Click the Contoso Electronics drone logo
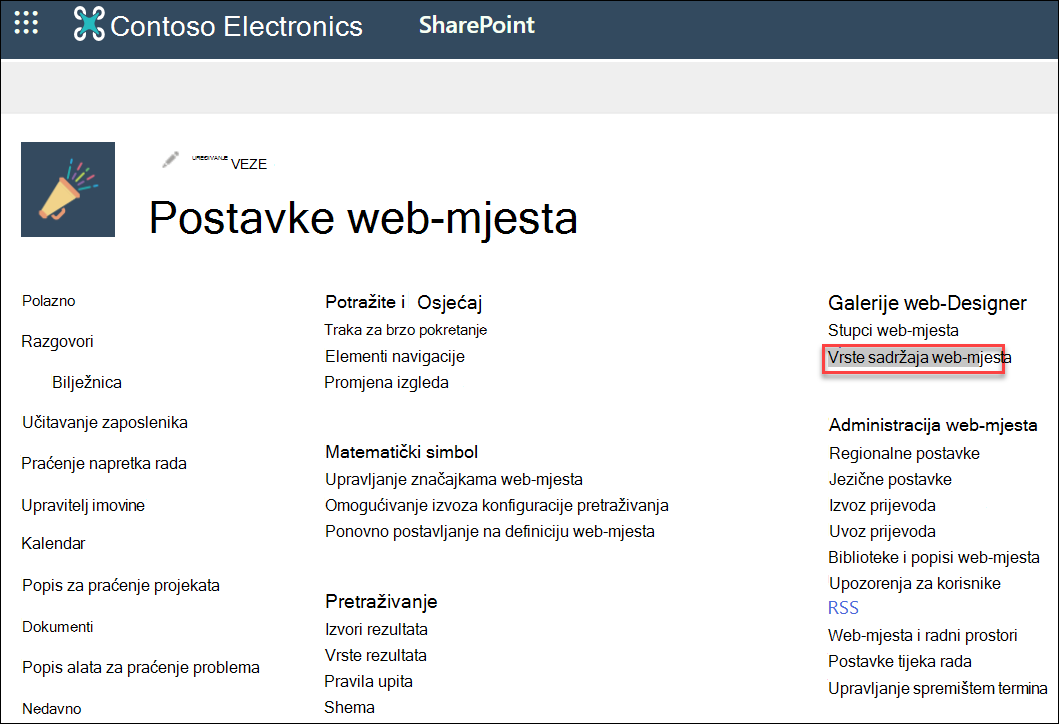 point(89,24)
